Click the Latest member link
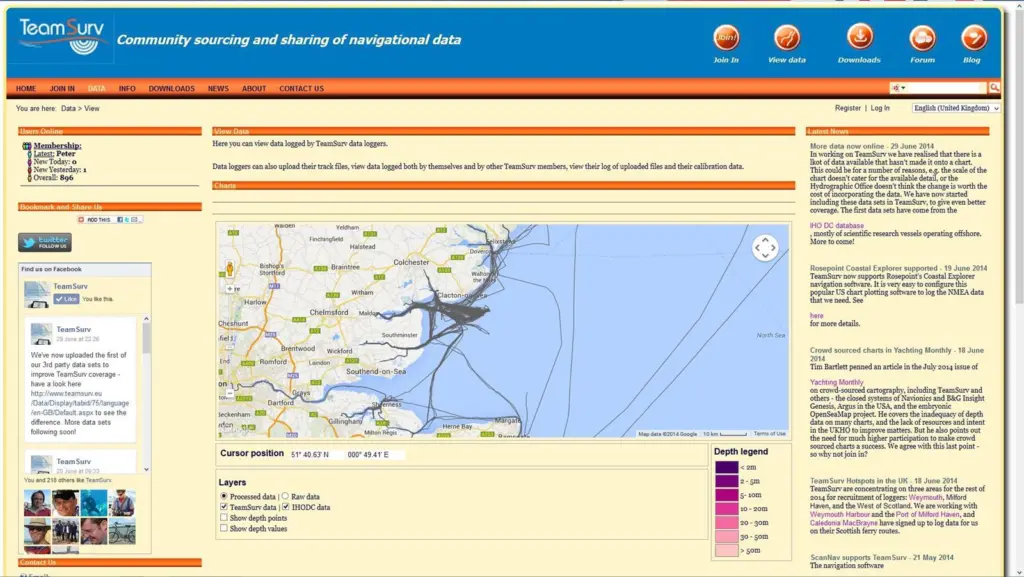 tap(44, 153)
